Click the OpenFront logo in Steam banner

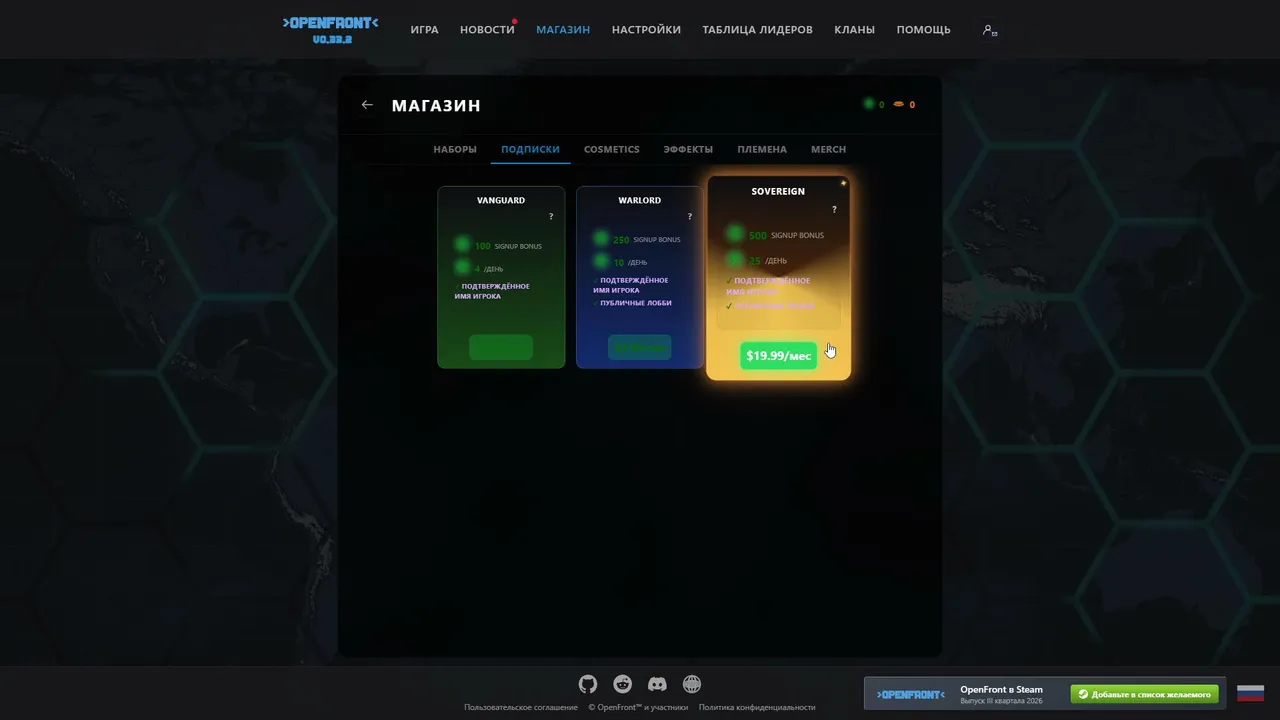click(x=911, y=694)
